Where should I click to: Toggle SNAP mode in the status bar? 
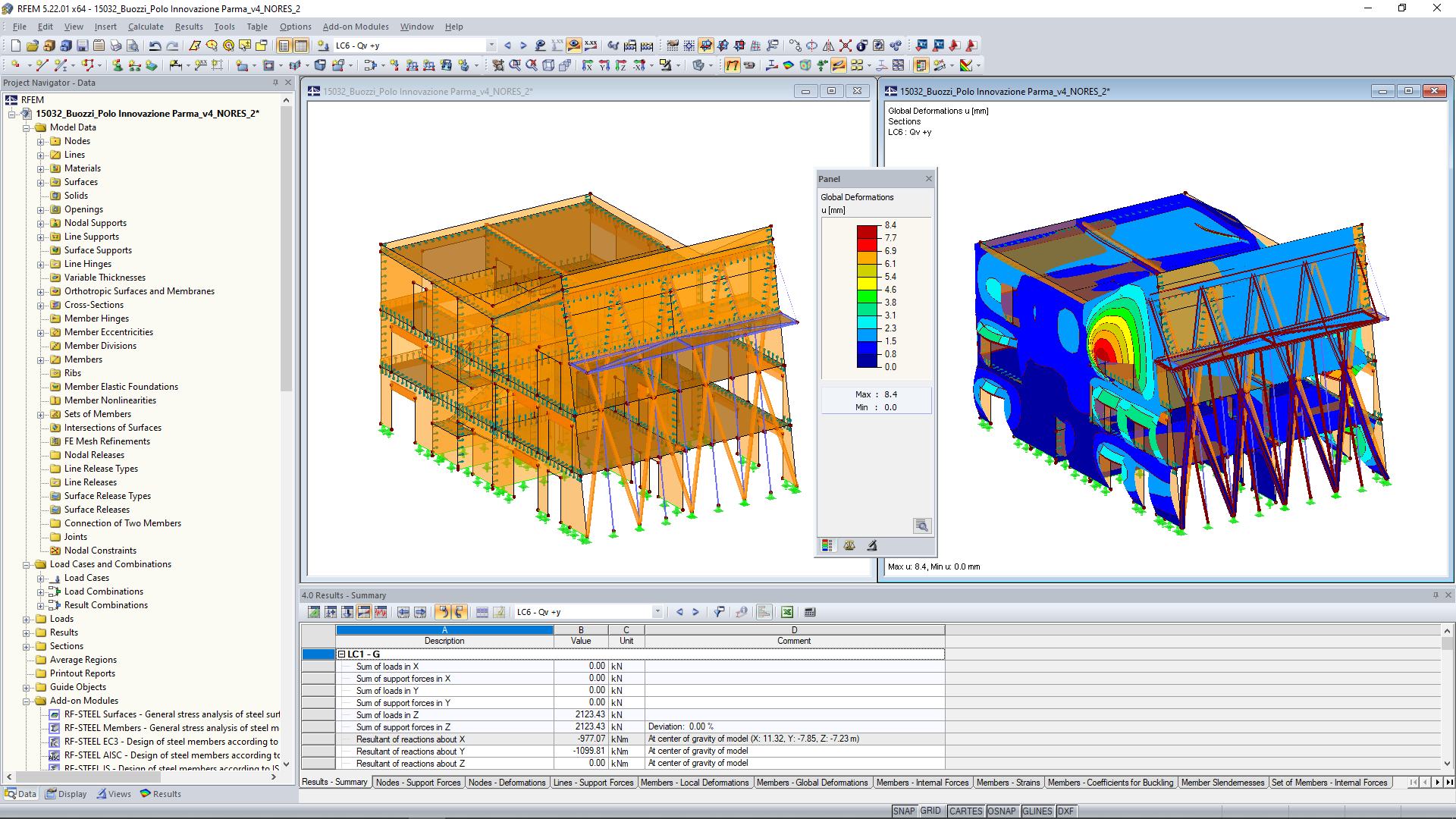(x=904, y=811)
